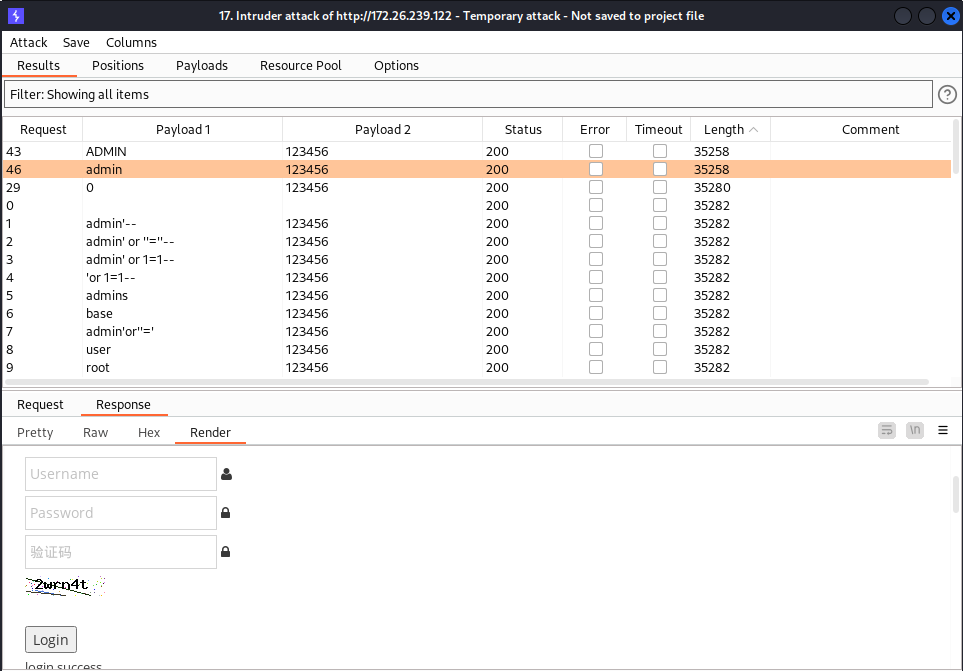Image resolution: width=963 pixels, height=671 pixels.
Task: Click the user icon beside Username field
Action: click(226, 474)
